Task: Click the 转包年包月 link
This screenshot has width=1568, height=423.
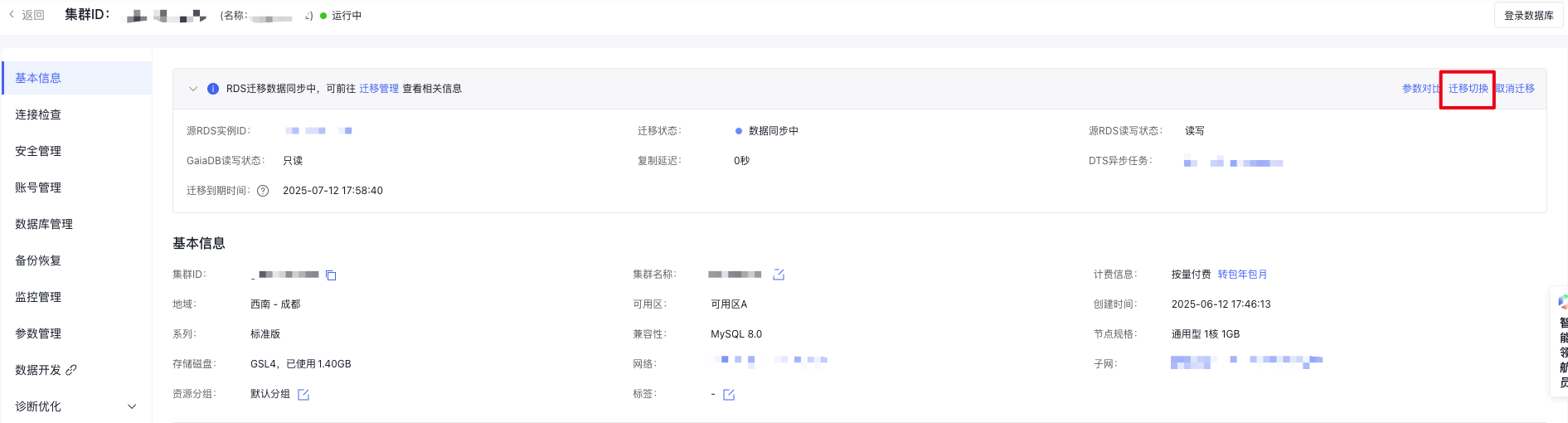Action: click(x=1242, y=275)
